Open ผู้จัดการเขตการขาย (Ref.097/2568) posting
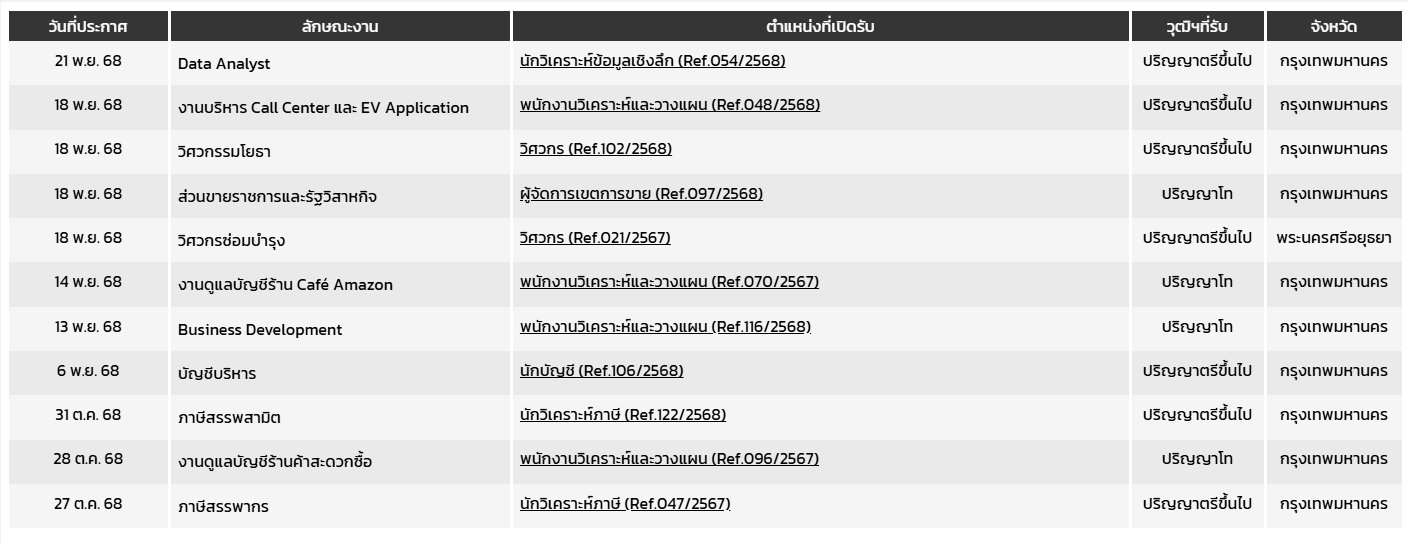The height and width of the screenshot is (543, 1408). pos(641,194)
